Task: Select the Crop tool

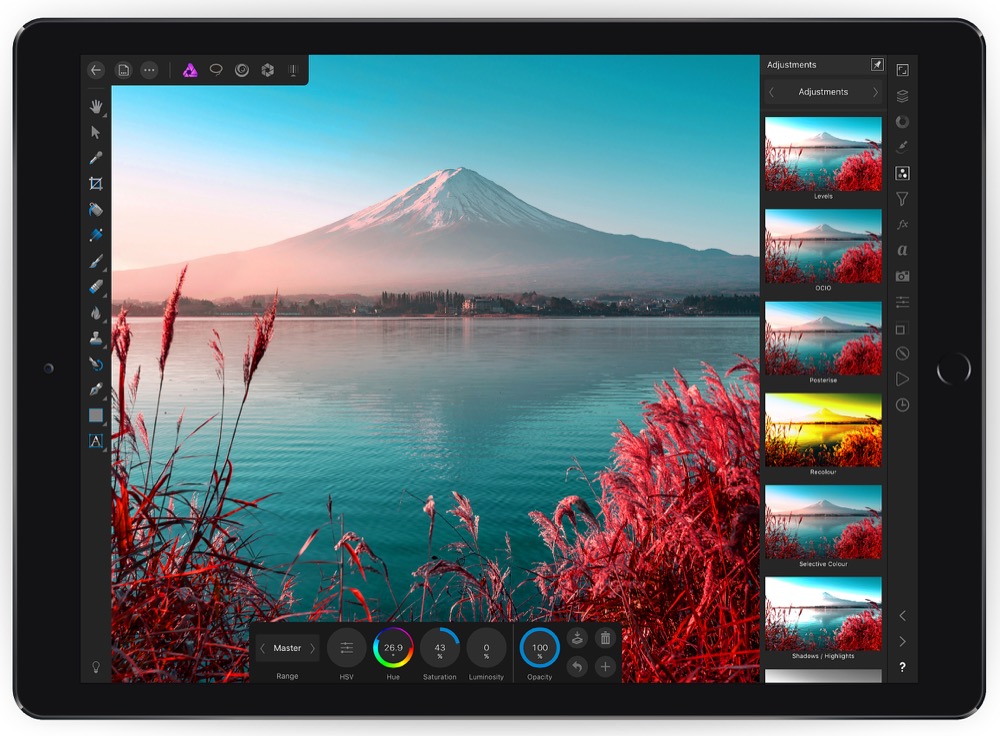Action: click(x=96, y=184)
